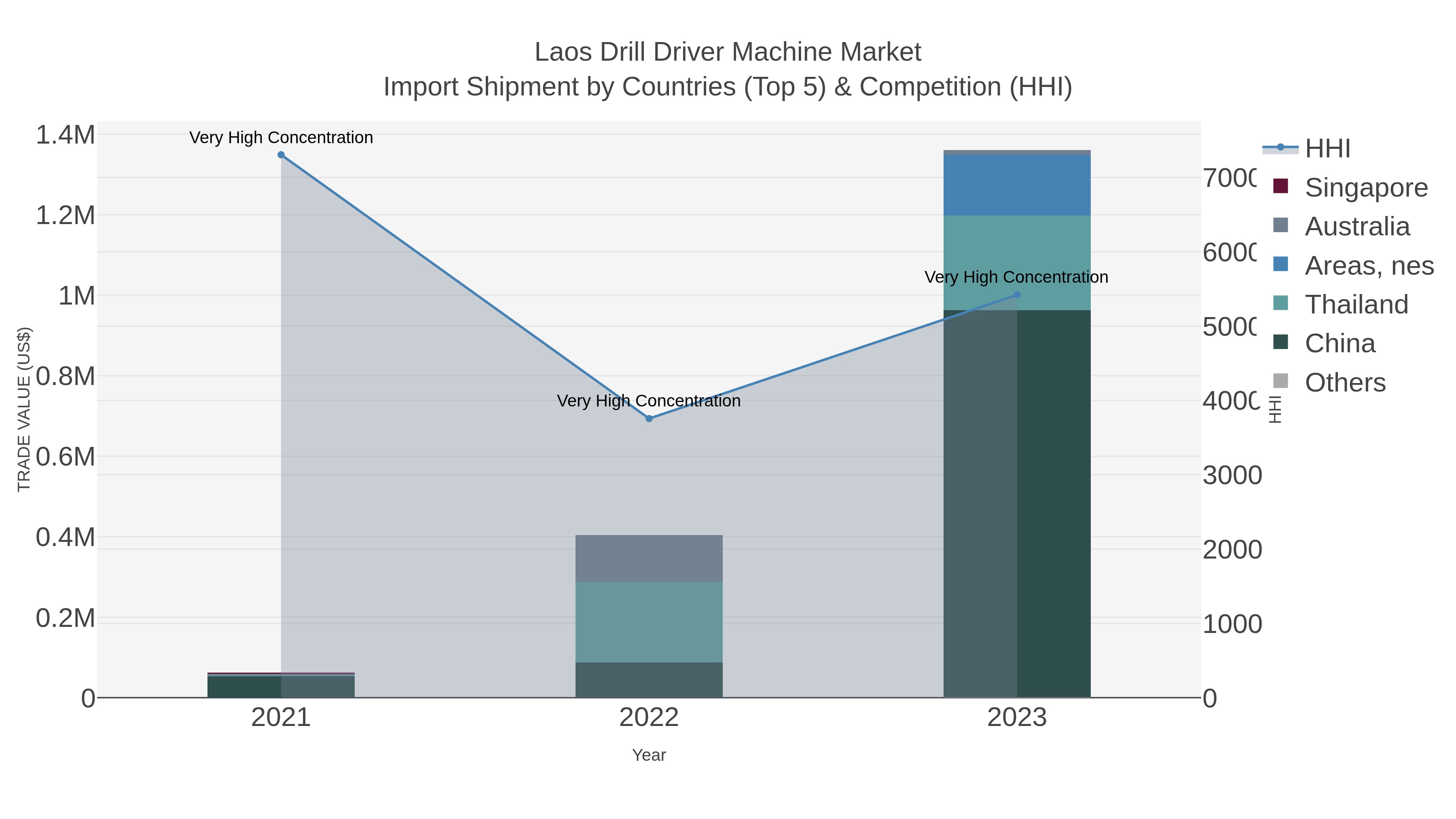The image size is (1456, 819).
Task: Toggle the HHI legend entry
Action: pos(1306,148)
